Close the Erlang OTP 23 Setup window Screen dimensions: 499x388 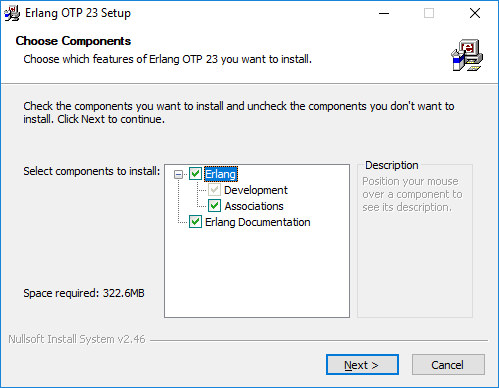[x=475, y=13]
